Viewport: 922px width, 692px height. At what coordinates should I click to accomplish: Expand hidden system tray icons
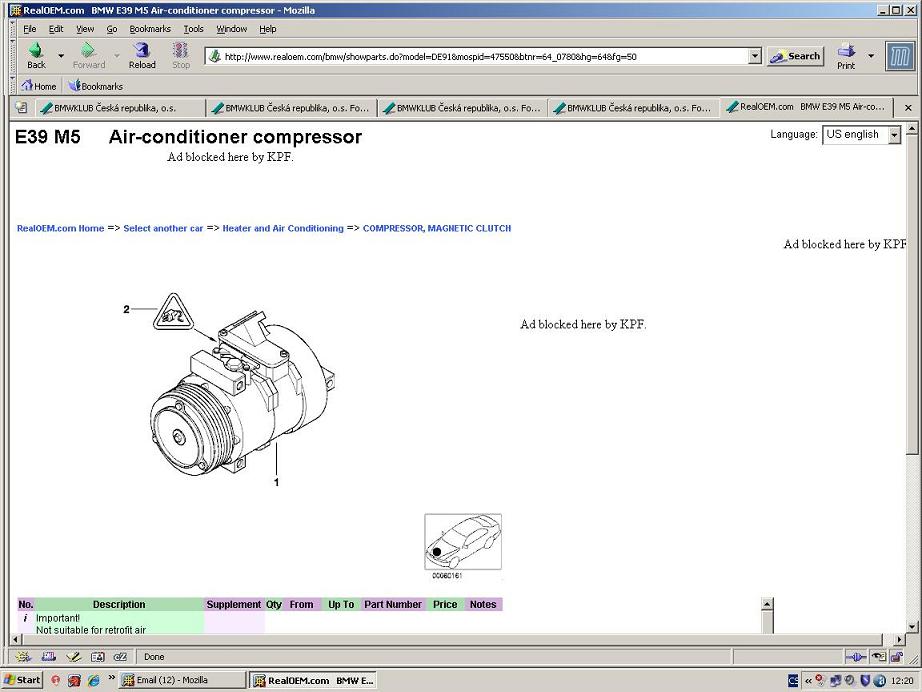(x=808, y=680)
